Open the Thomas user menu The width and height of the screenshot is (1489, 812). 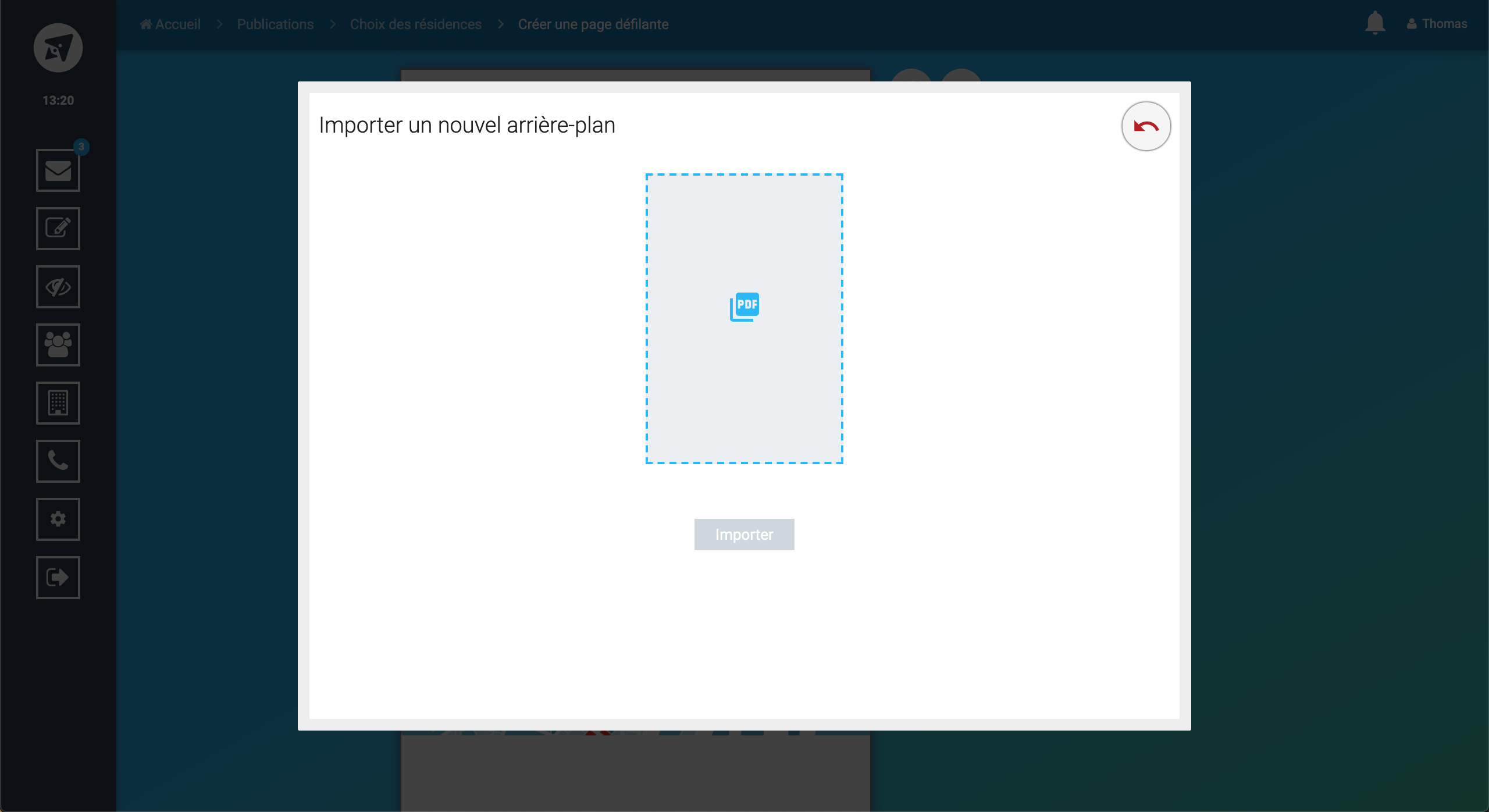1437,24
